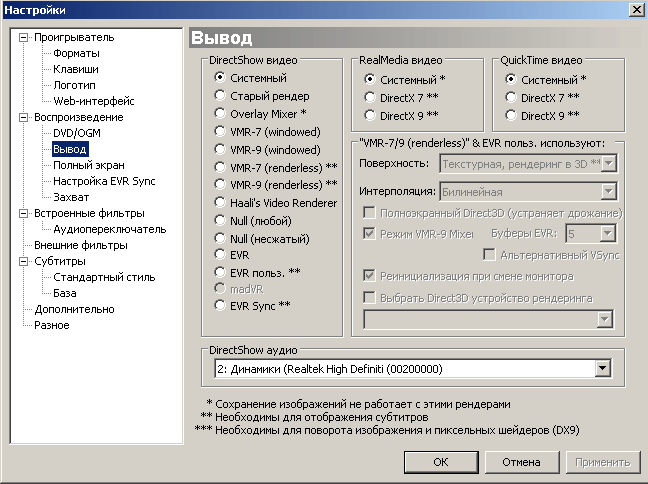Screen dimensions: 648x484
Task: Select the EVR Sync radio button
Action: coord(220,306)
